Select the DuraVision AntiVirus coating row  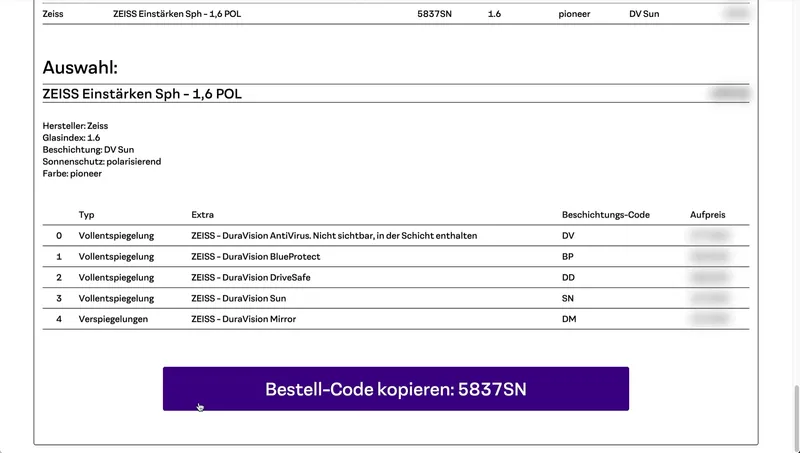coord(334,236)
